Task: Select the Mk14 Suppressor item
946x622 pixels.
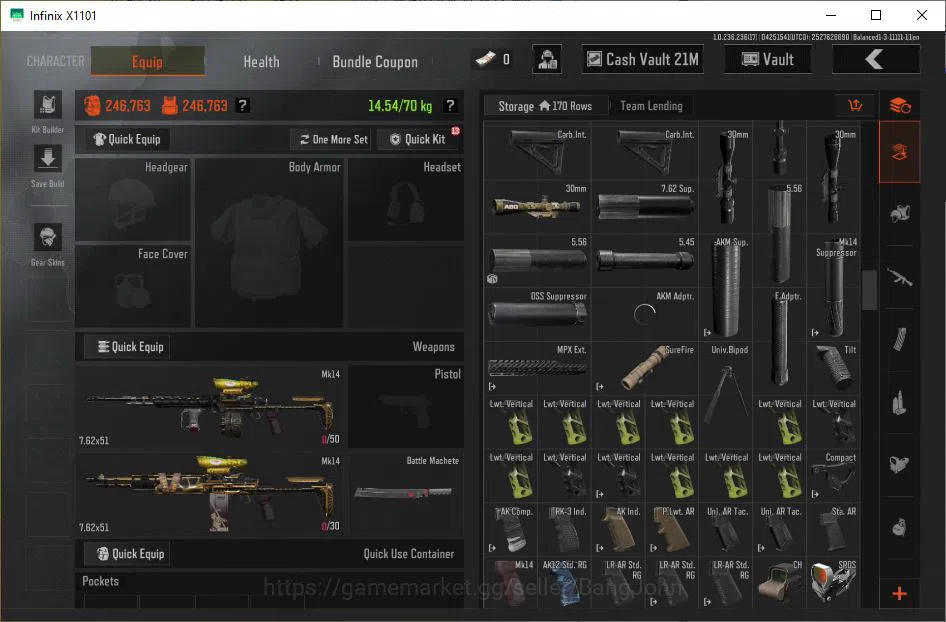Action: (833, 287)
